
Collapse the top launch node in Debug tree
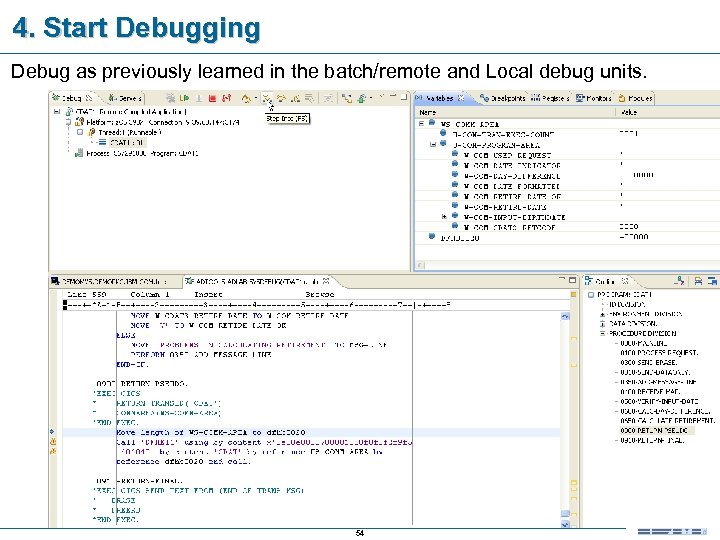coord(57,111)
